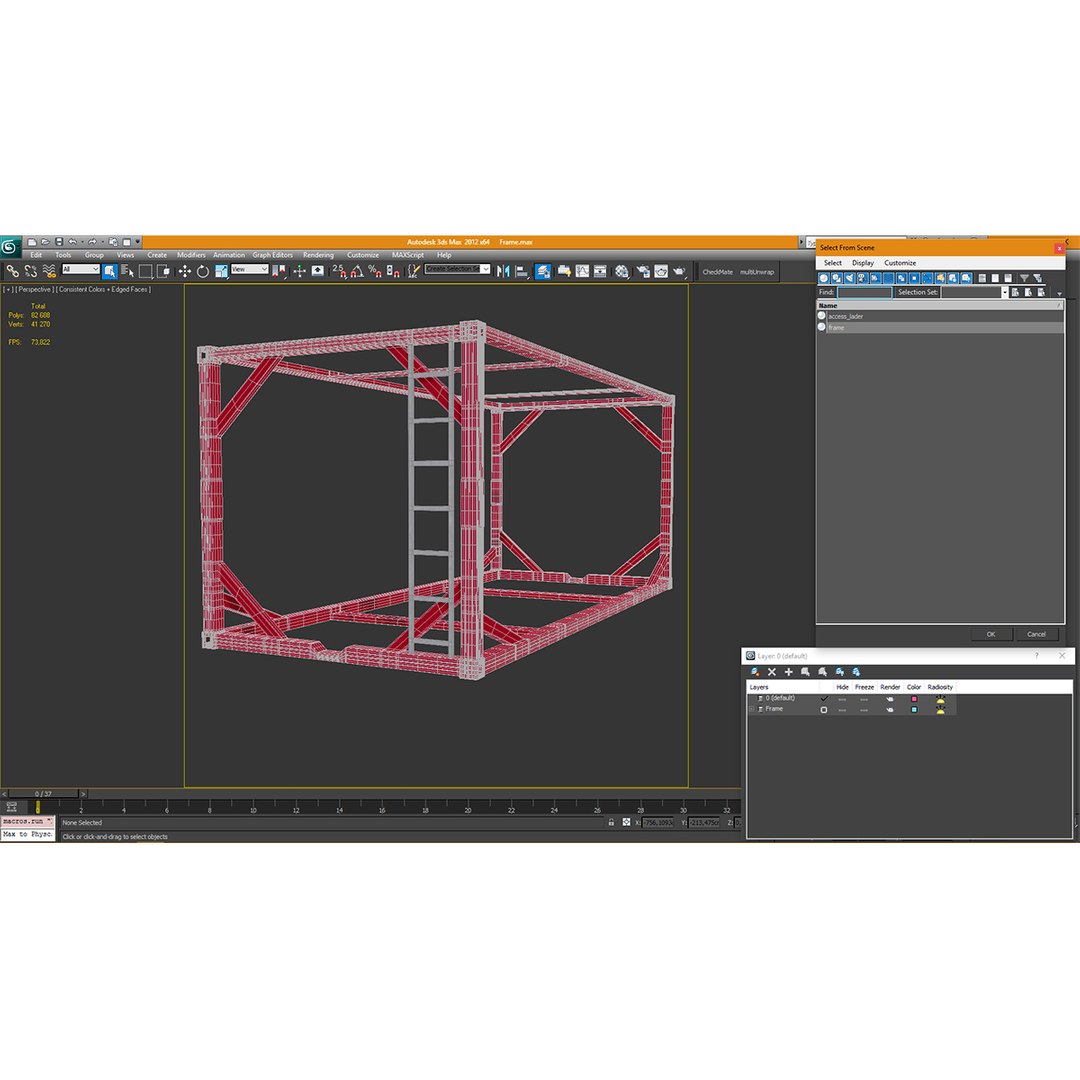This screenshot has height=1080, width=1080.
Task: Open Select by Name tool in main toolbar
Action: coord(127,271)
